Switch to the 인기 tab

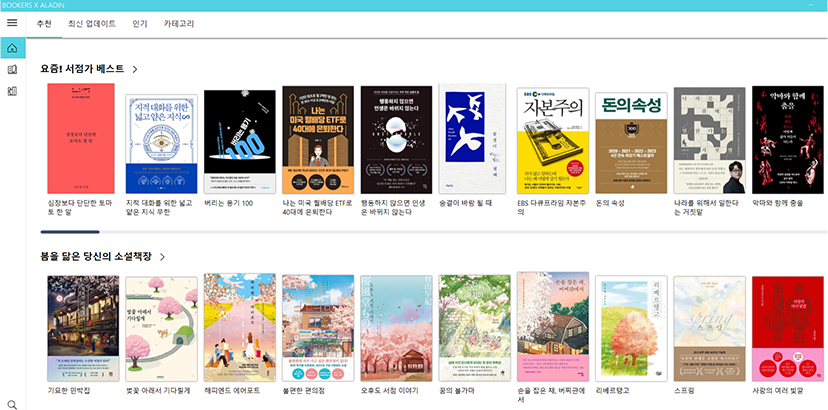[140, 24]
